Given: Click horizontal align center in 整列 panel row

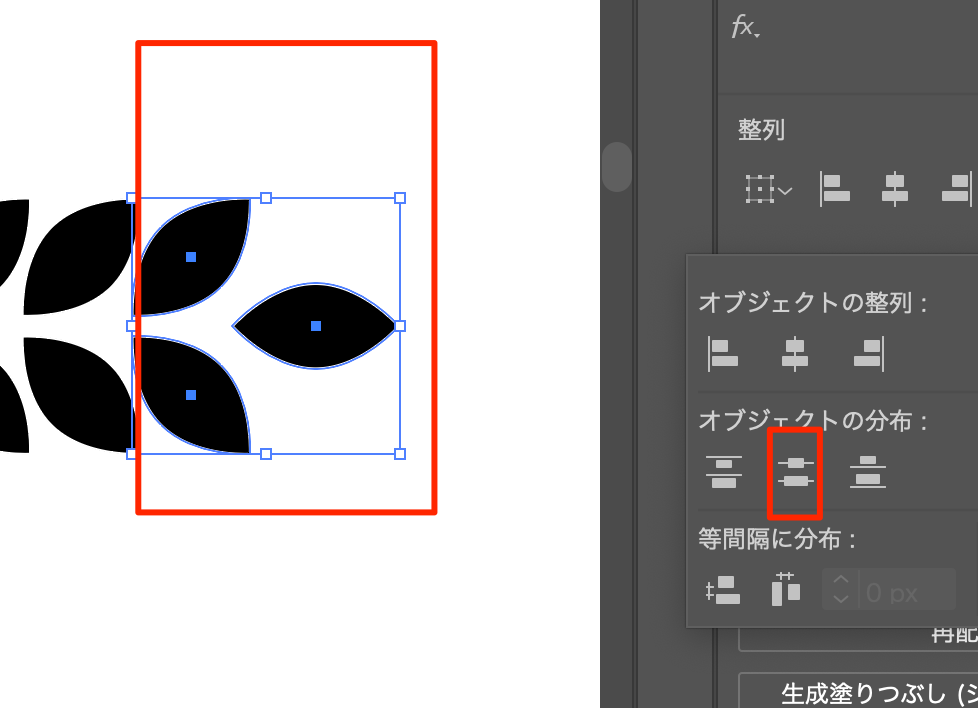Looking at the screenshot, I should [x=894, y=188].
